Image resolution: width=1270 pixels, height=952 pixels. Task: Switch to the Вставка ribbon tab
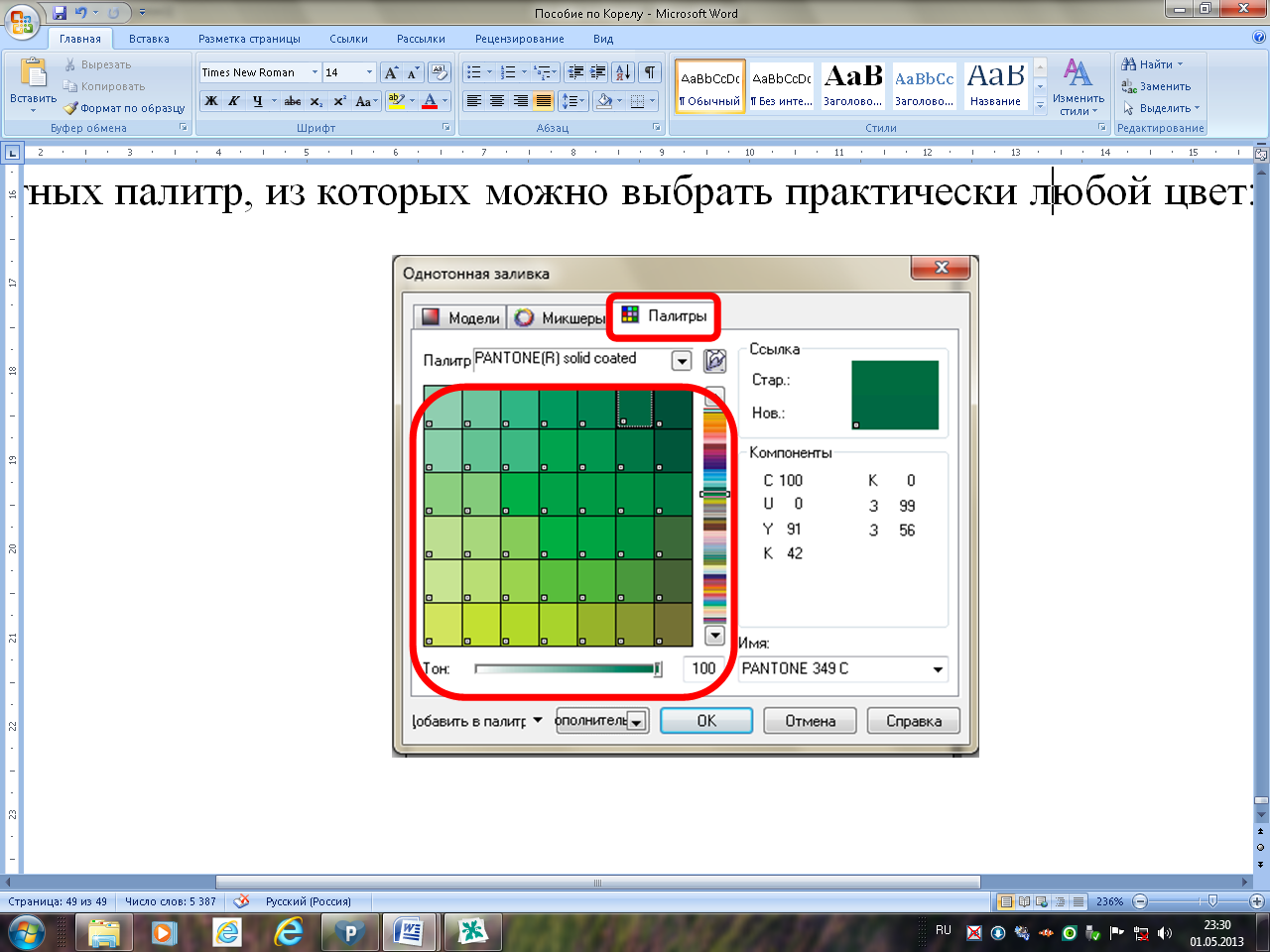149,39
